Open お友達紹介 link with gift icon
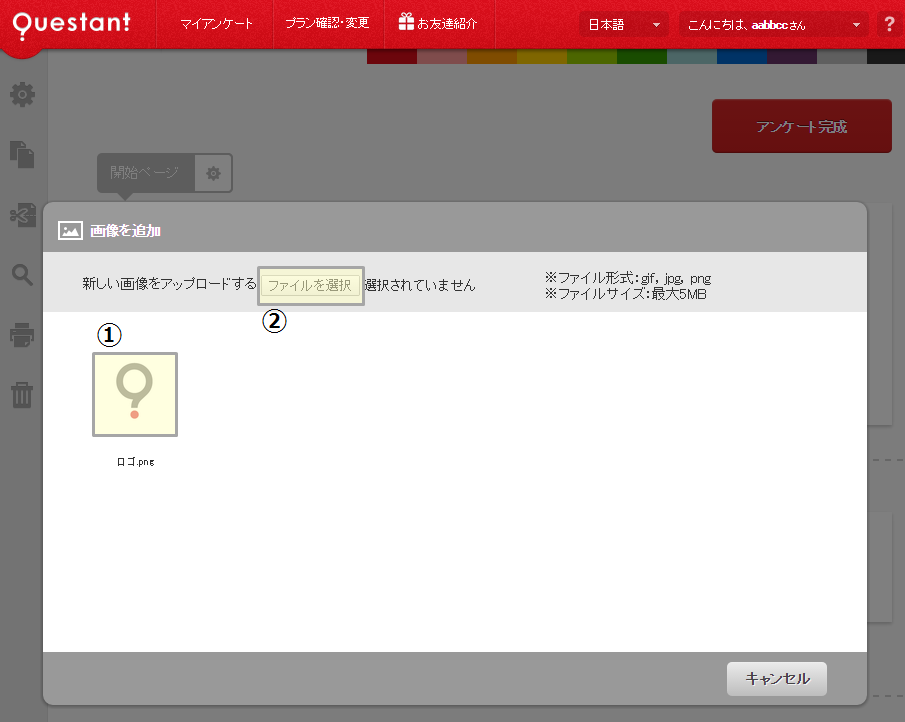 [438, 23]
